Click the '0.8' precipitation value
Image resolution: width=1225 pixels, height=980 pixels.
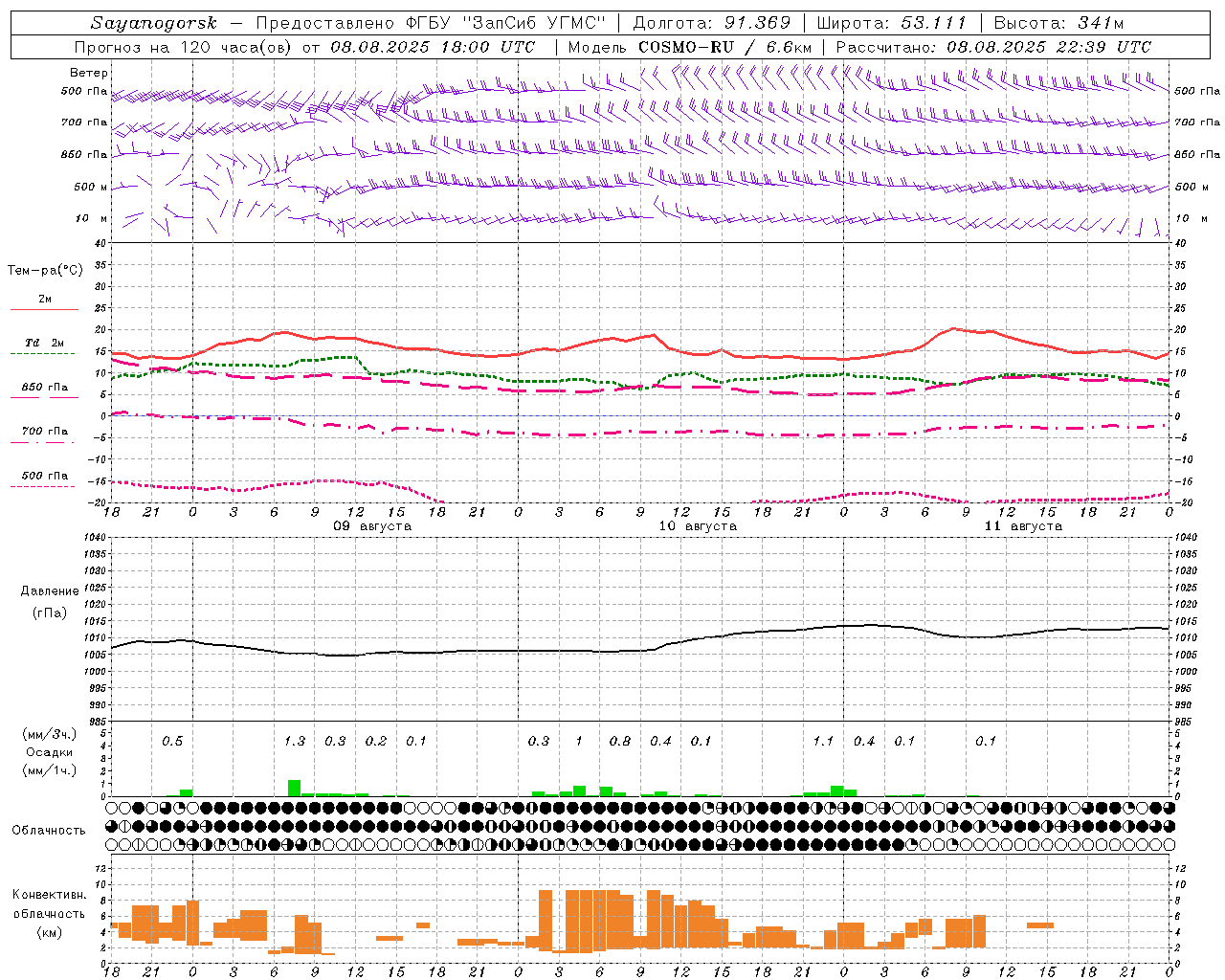(x=620, y=741)
